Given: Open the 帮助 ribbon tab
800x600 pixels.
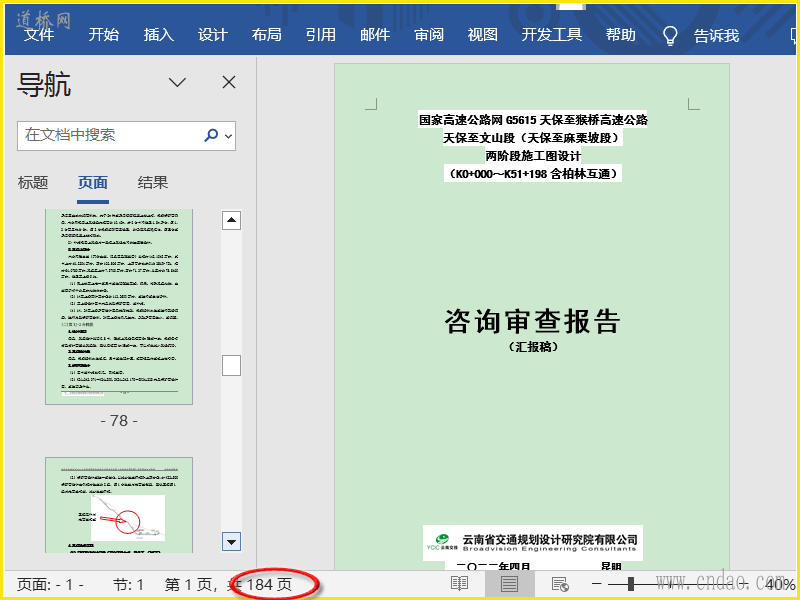Looking at the screenshot, I should tap(621, 35).
